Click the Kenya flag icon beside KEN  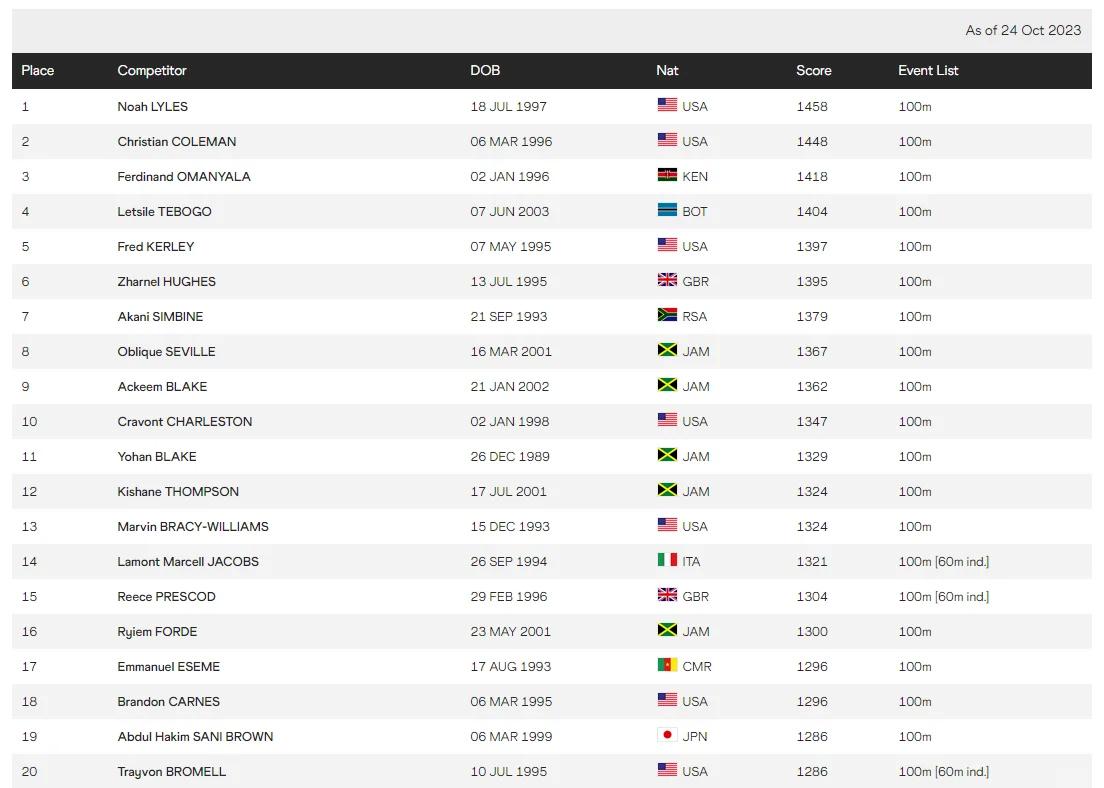[667, 175]
